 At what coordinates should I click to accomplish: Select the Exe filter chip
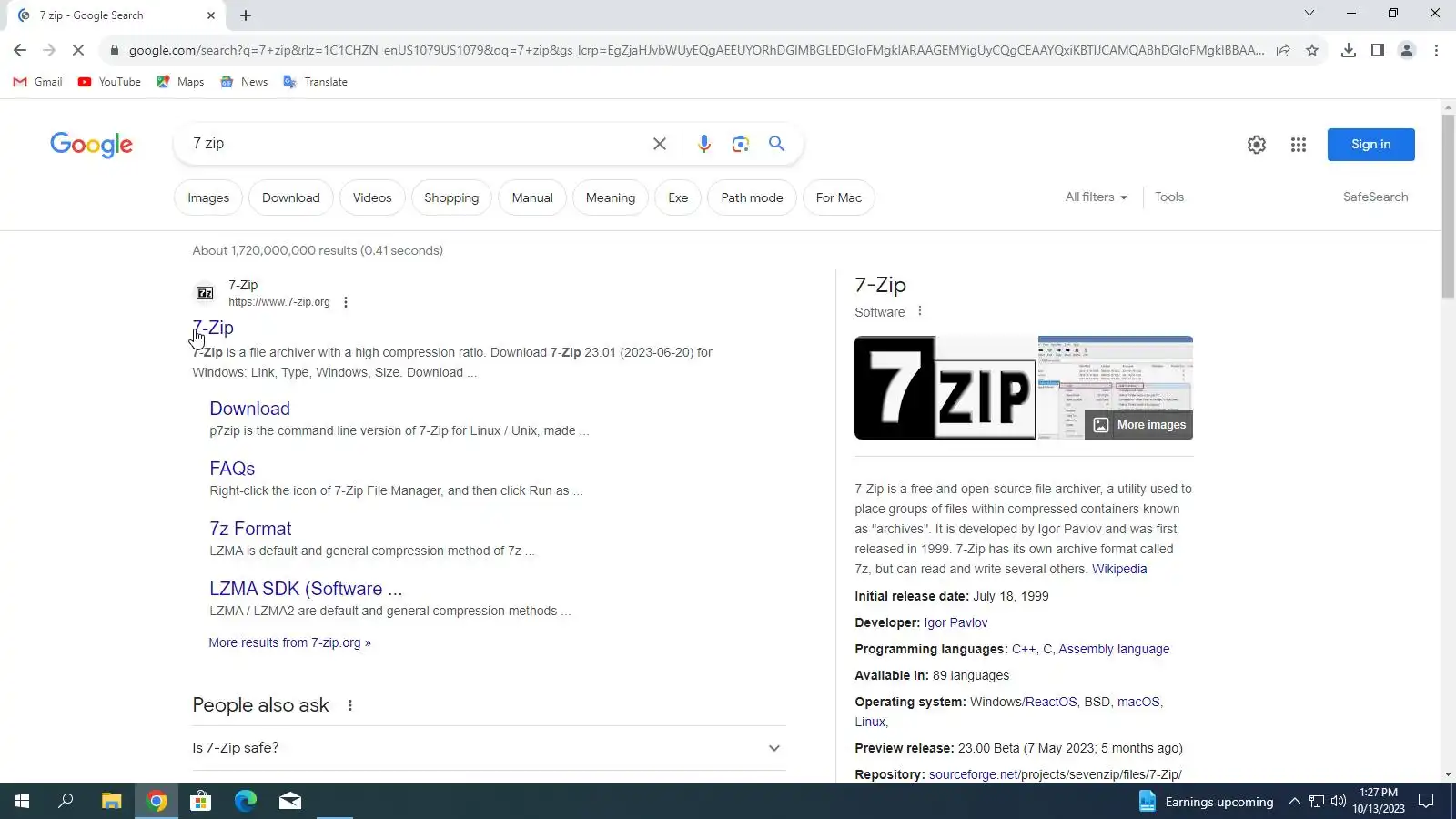(678, 197)
